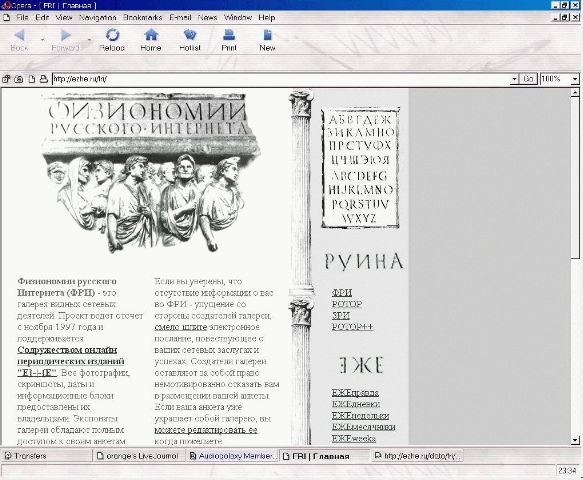Viewport: 583px width, 480px height.
Task: Restore the inner document window
Action: [x=565, y=17]
